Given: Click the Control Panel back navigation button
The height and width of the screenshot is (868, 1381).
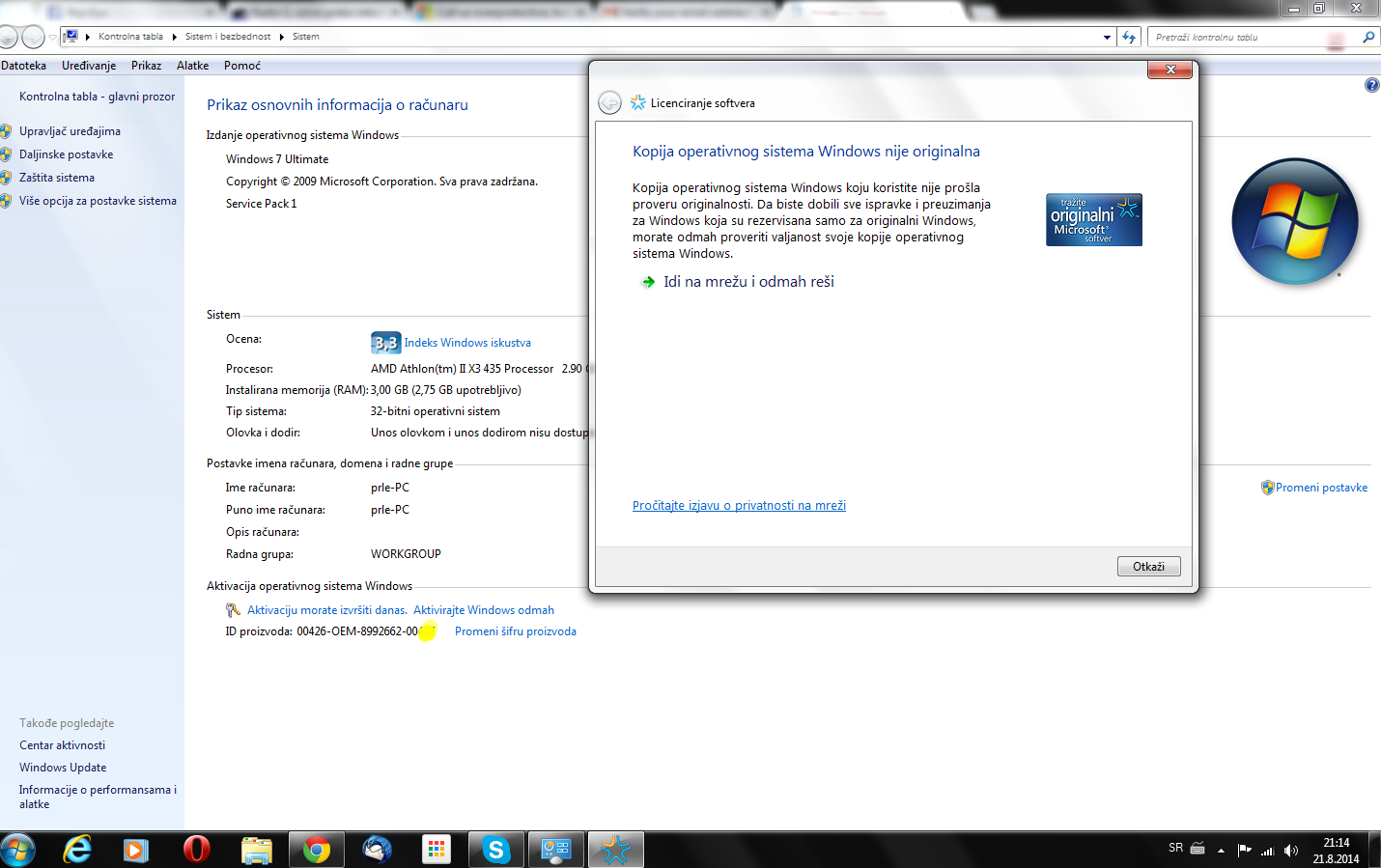Looking at the screenshot, I should point(8,37).
